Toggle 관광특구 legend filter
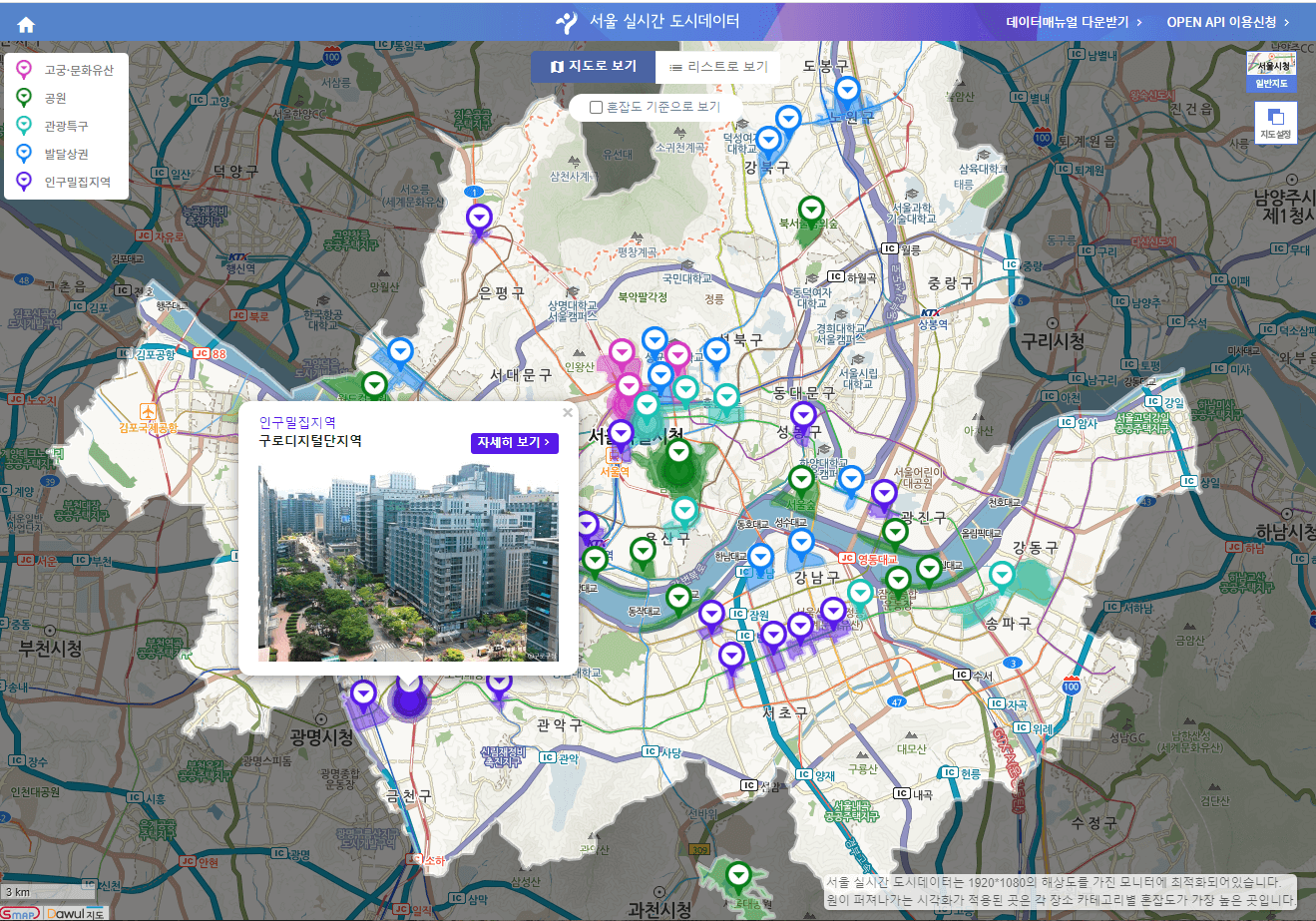This screenshot has height=921, width=1316. click(x=52, y=126)
